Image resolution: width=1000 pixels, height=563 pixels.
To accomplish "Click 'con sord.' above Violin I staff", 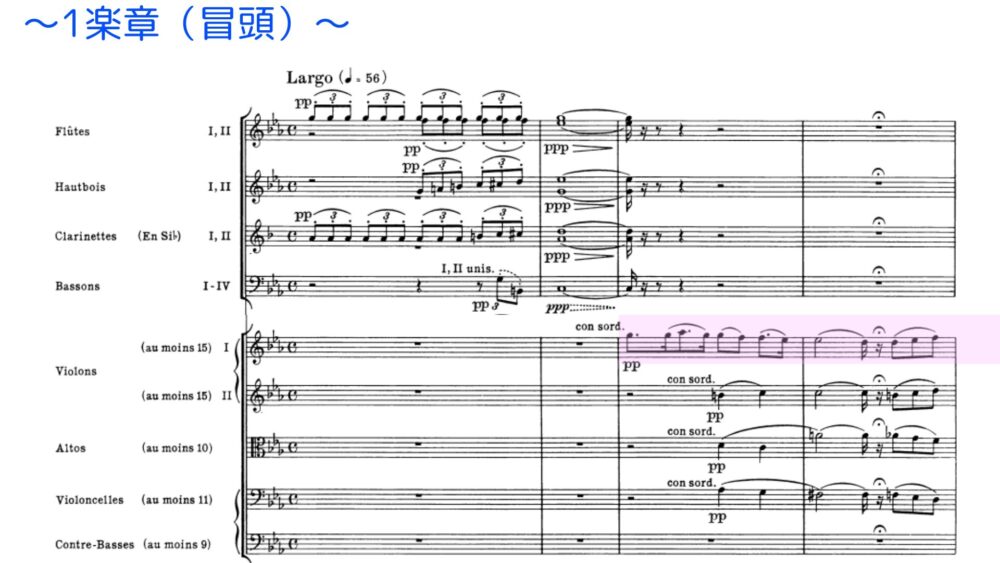I will (x=598, y=326).
